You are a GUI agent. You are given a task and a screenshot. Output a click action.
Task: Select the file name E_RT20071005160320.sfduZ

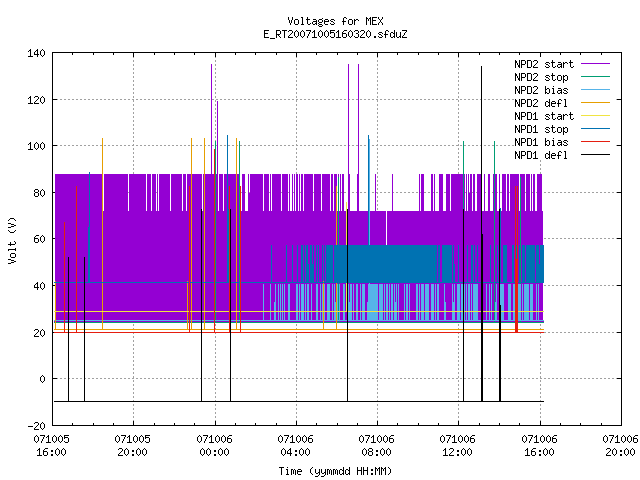[x=335, y=34]
